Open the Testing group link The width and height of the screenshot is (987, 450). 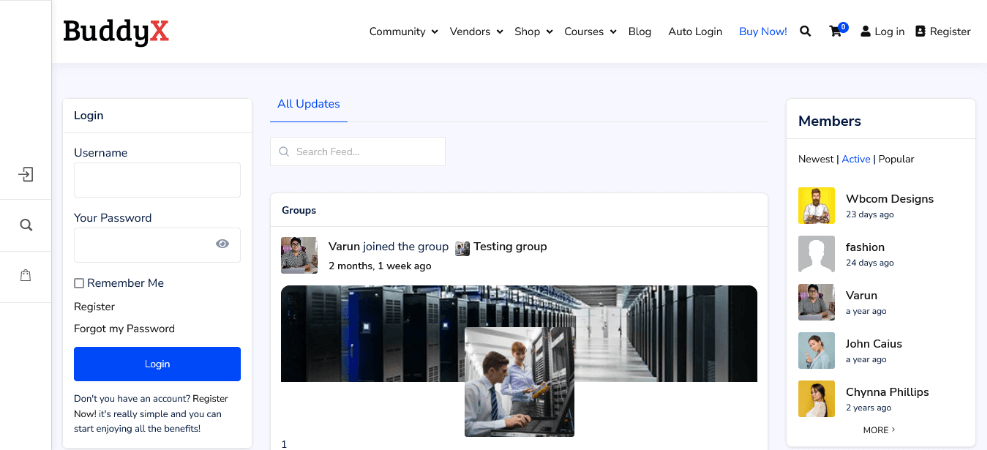click(510, 247)
